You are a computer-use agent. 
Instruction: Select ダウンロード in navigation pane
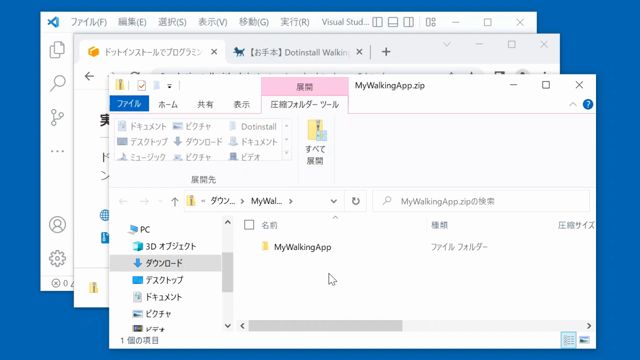[165, 263]
